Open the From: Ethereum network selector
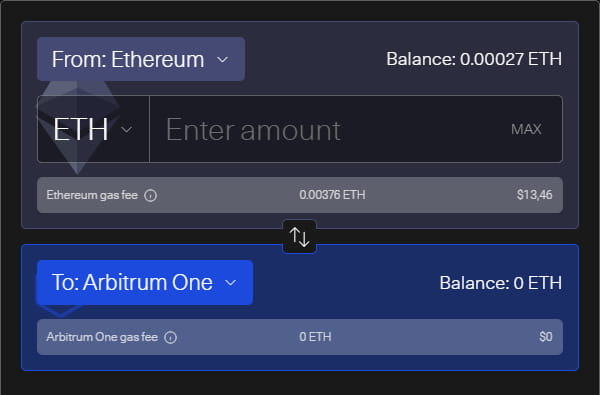 (141, 59)
